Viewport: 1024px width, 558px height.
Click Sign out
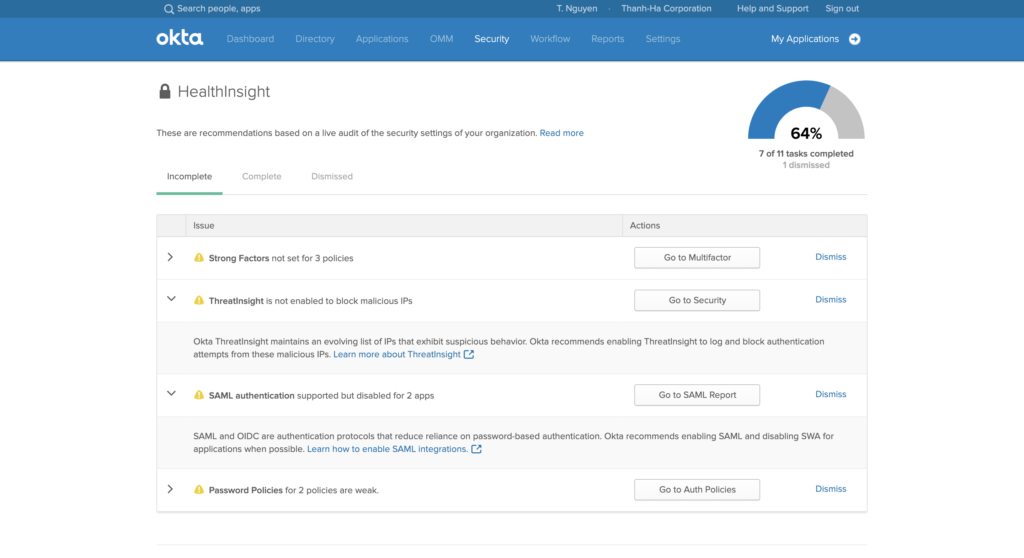pyautogui.click(x=842, y=8)
